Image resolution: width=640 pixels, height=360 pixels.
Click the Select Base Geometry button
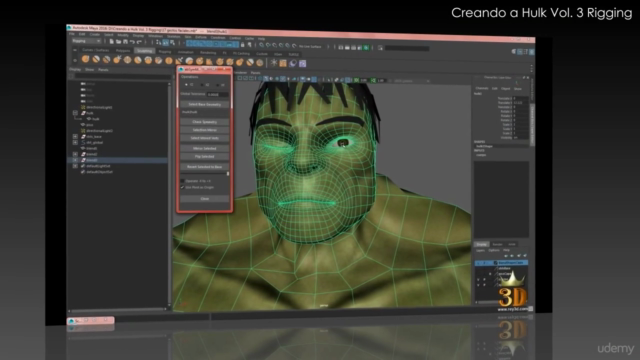(204, 104)
